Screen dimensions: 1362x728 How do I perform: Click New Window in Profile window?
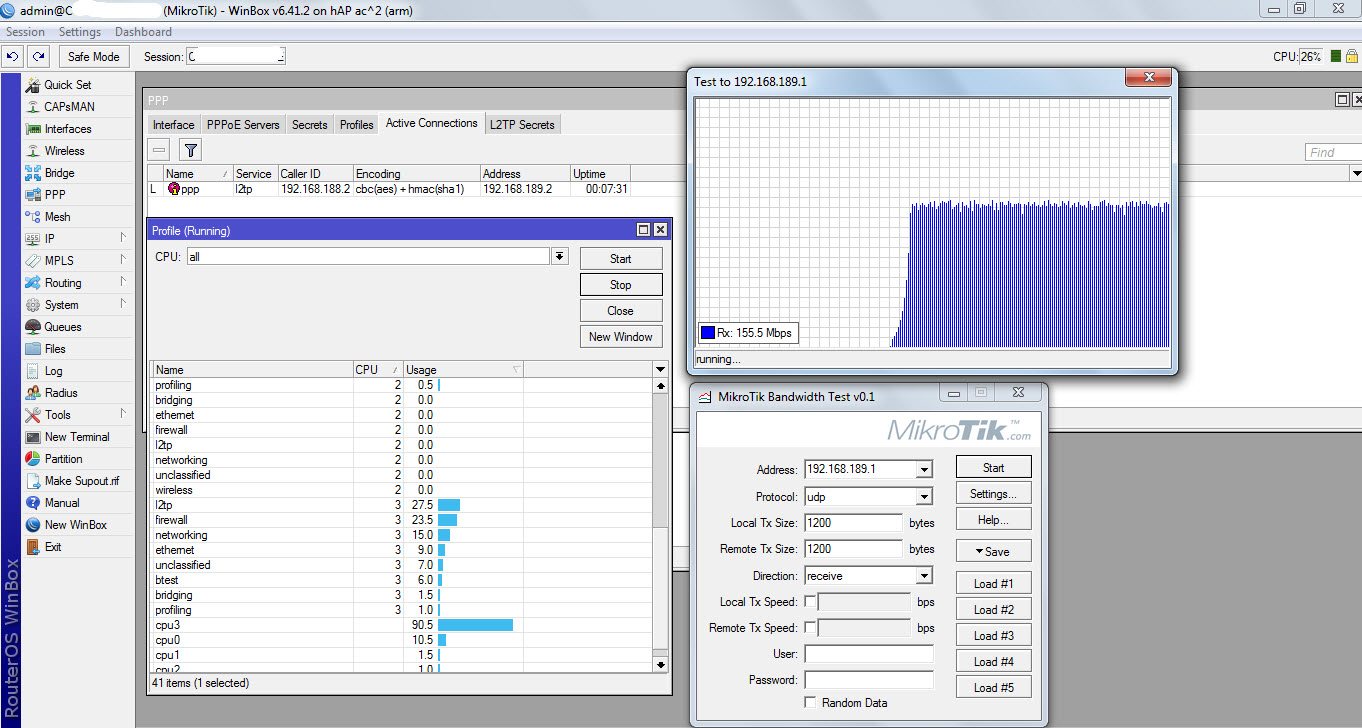(x=621, y=336)
